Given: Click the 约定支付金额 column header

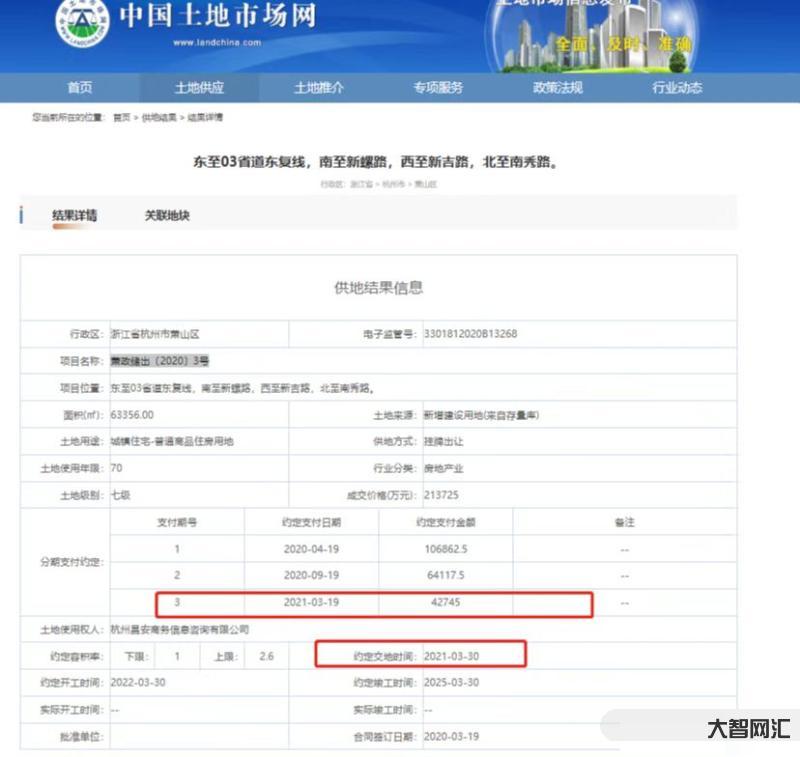Looking at the screenshot, I should pos(445,522).
